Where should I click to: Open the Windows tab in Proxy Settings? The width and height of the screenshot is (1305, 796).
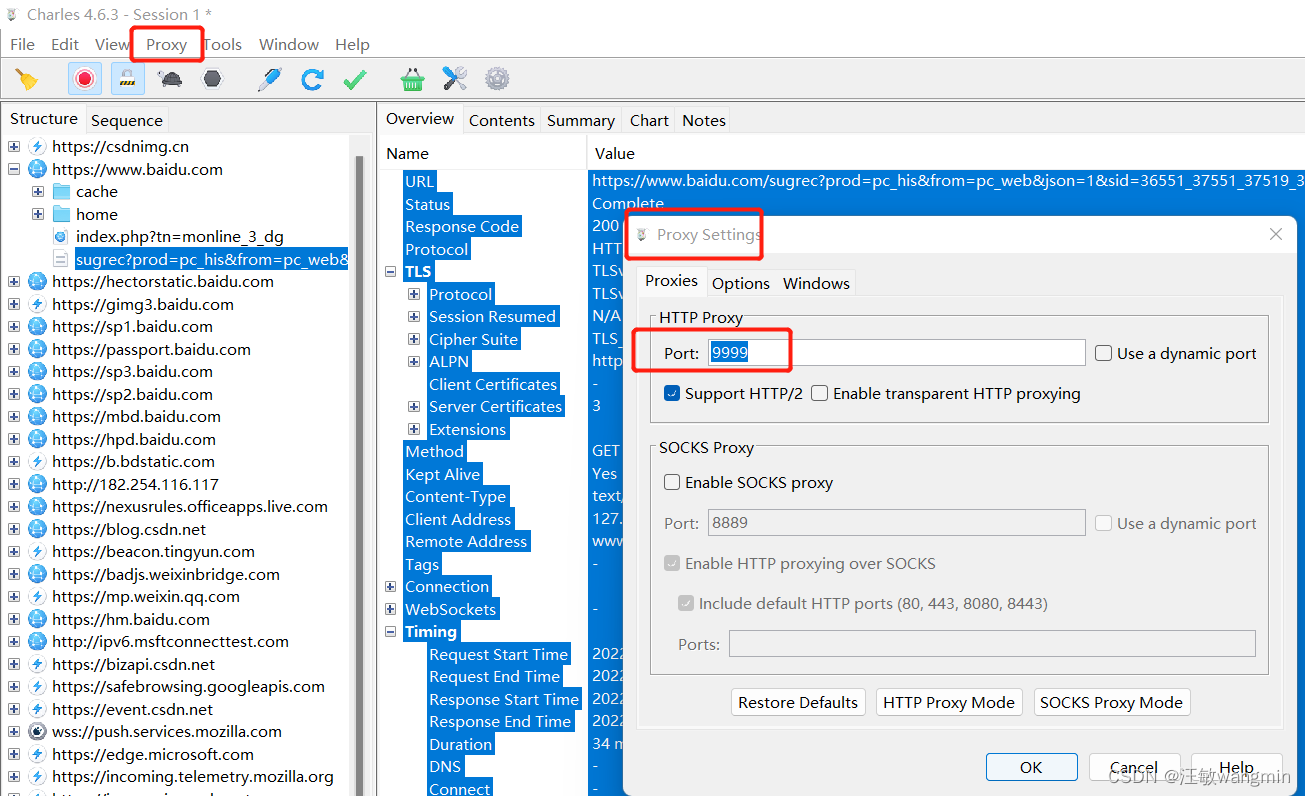click(816, 283)
